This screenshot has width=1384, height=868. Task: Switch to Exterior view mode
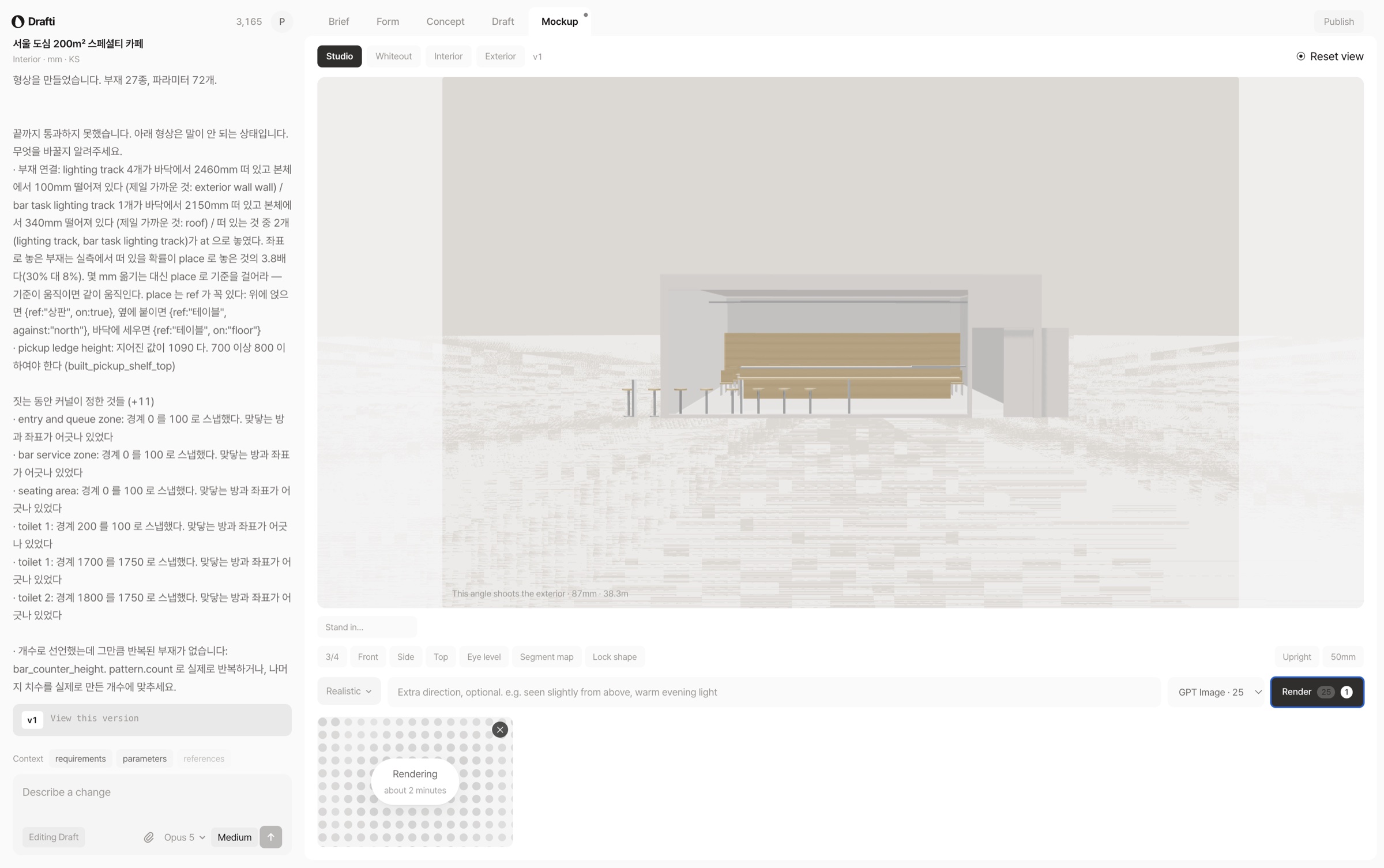pos(500,56)
